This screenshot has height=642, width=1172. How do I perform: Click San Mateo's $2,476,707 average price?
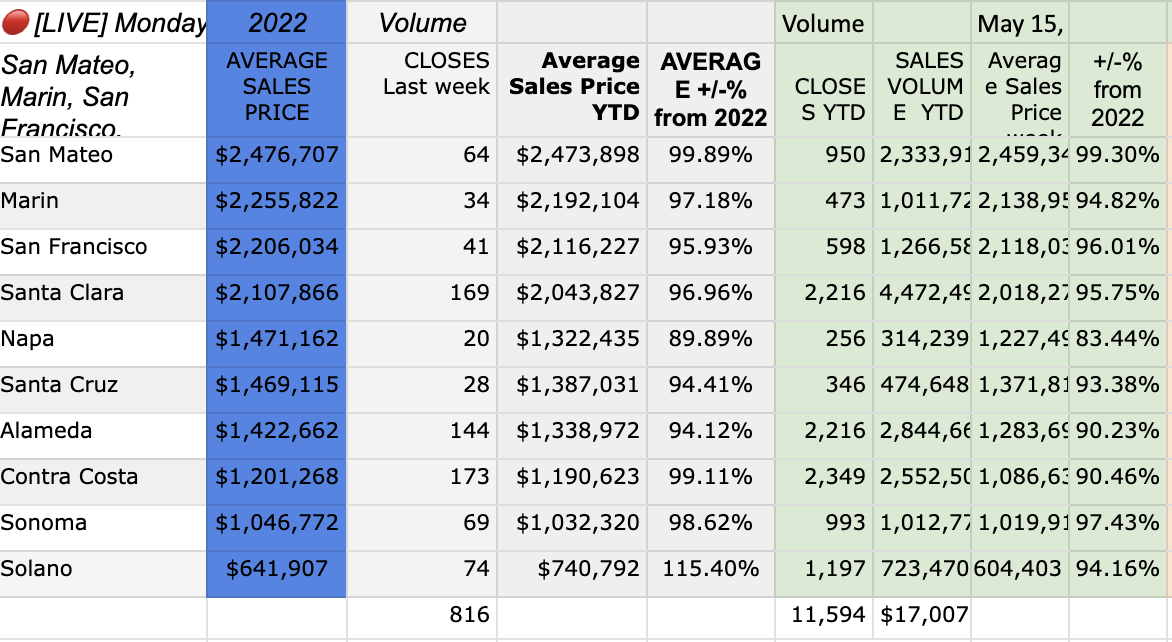coord(277,159)
